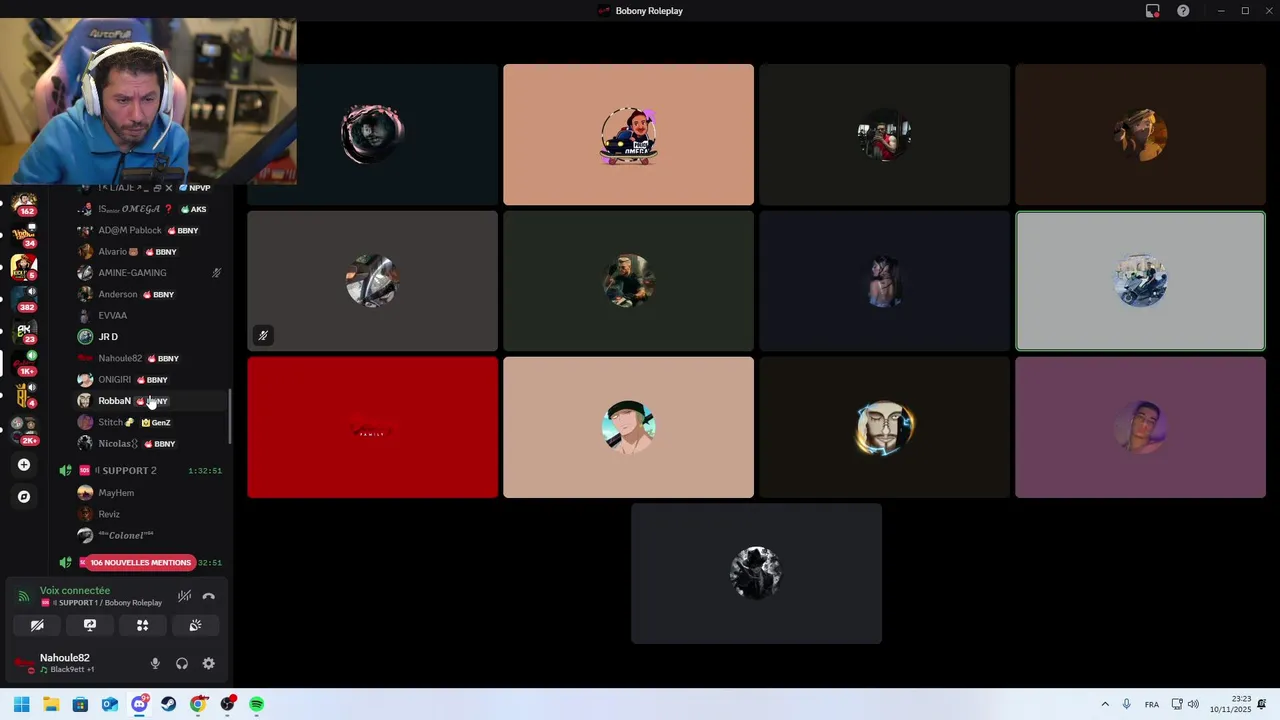Focus the OMEGA cartoon avatar tile
Image resolution: width=1280 pixels, height=720 pixels.
point(628,135)
